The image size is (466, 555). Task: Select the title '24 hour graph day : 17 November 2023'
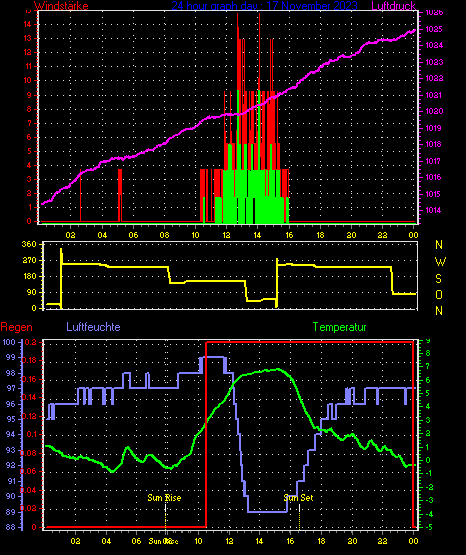[264, 6]
